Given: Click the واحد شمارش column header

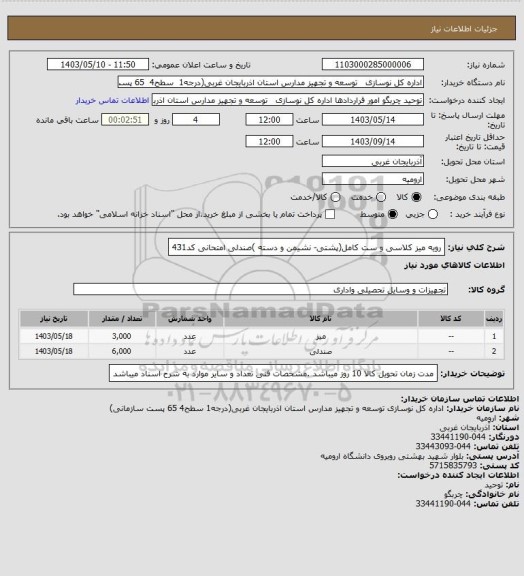Looking at the screenshot, I should 190,318.
